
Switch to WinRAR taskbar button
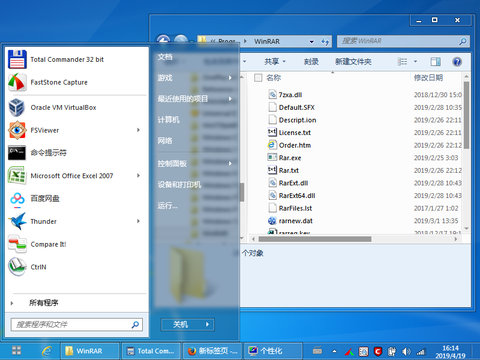[x=90, y=351]
